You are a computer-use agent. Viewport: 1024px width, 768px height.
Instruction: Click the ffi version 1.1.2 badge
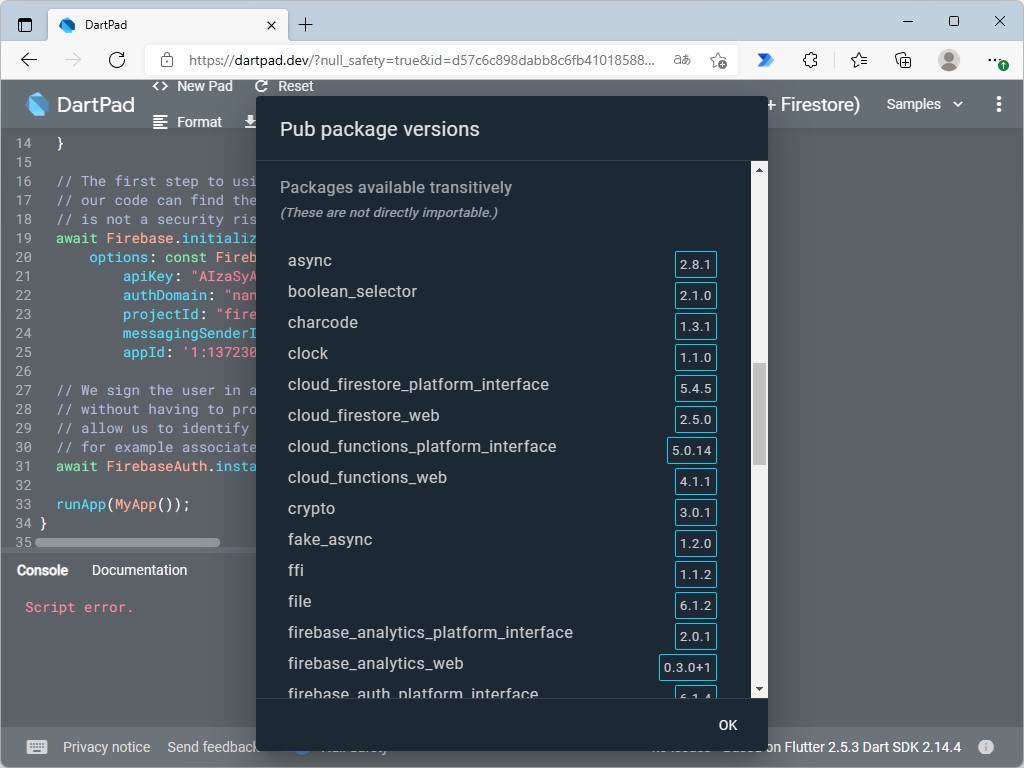[696, 575]
